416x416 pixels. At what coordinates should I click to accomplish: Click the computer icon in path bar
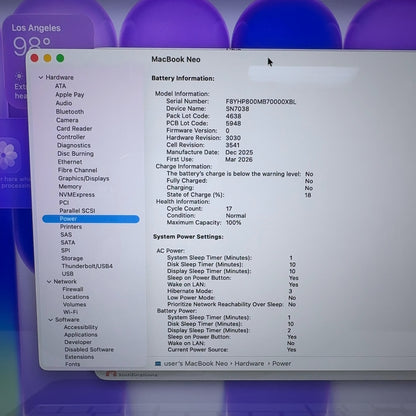(158, 364)
